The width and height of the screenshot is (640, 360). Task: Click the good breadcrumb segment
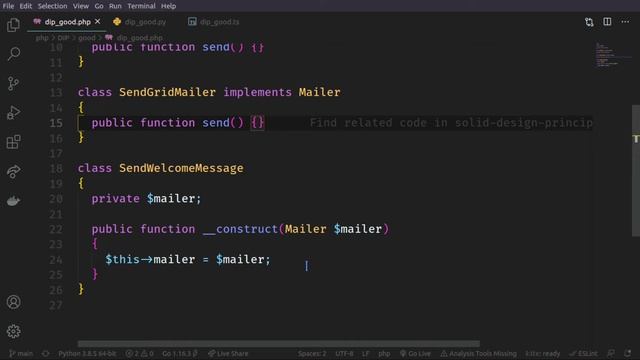click(x=87, y=38)
